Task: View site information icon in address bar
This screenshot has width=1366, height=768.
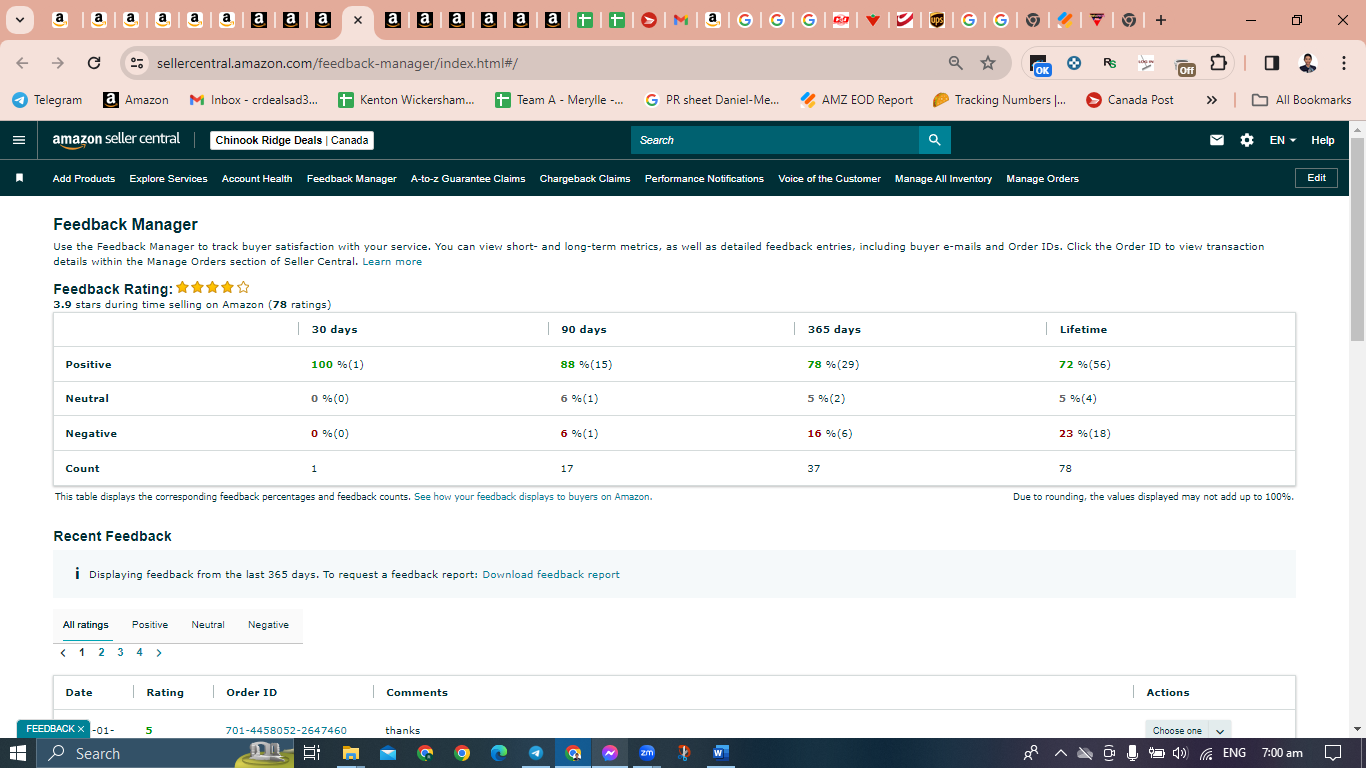Action: pos(138,63)
